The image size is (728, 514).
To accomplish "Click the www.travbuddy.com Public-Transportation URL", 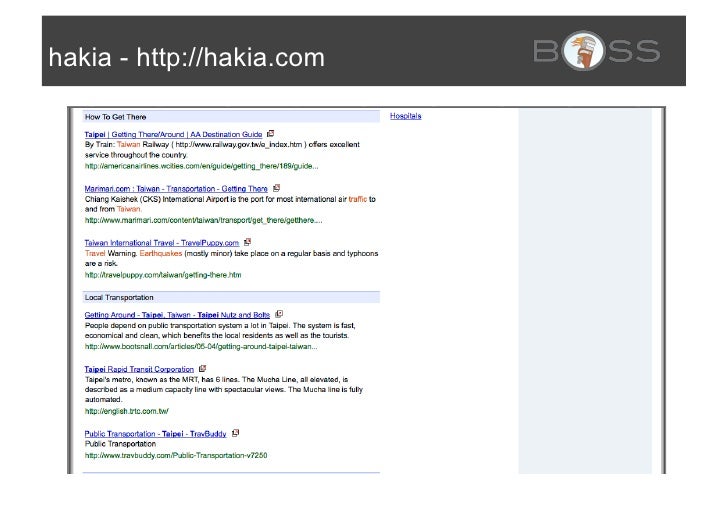I will coord(176,455).
